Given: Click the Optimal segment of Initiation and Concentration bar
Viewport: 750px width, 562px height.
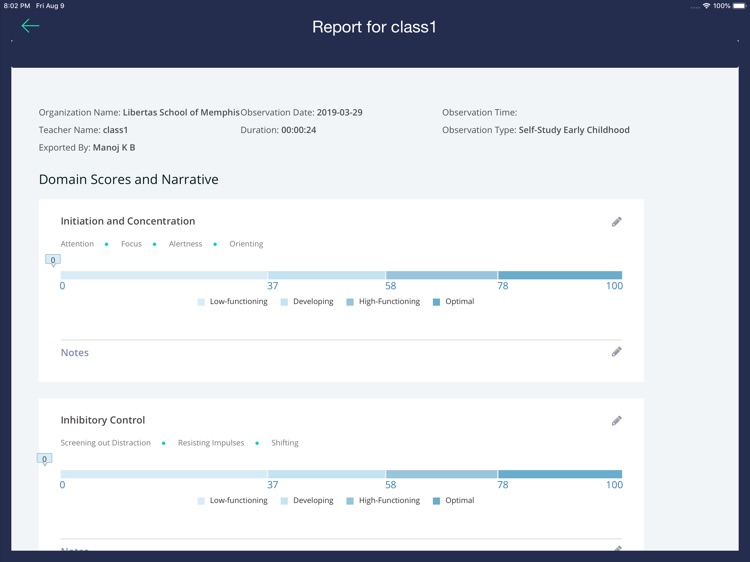Looking at the screenshot, I should click(560, 275).
